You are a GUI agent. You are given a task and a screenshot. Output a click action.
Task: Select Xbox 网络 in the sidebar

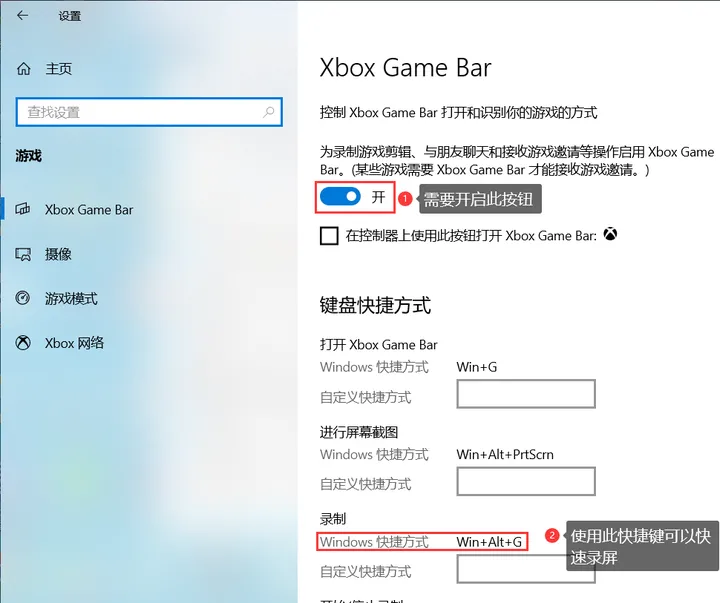(x=74, y=343)
